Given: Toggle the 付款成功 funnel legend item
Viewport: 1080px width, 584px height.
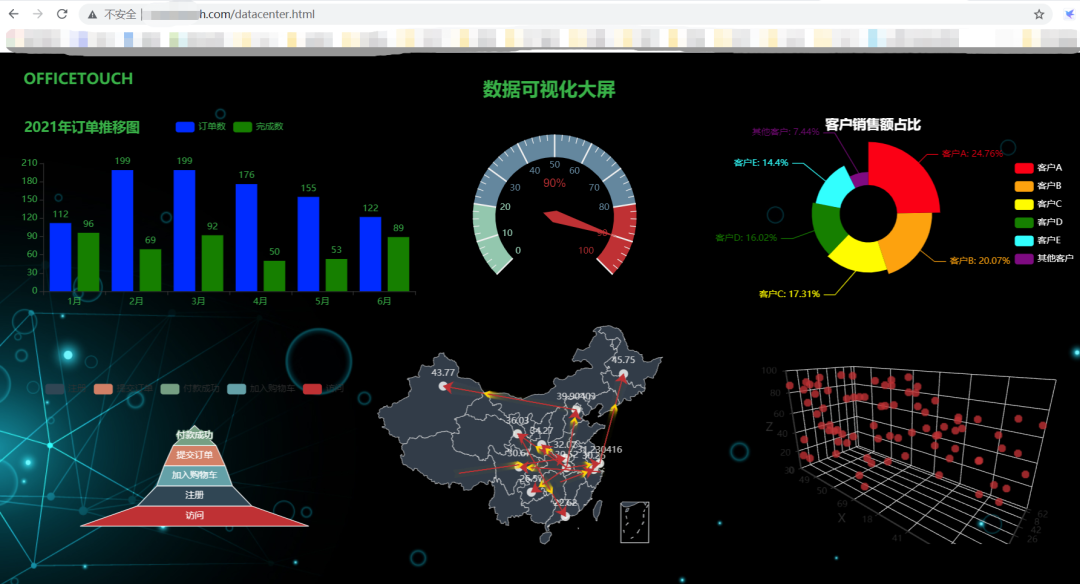Looking at the screenshot, I should tap(190, 389).
